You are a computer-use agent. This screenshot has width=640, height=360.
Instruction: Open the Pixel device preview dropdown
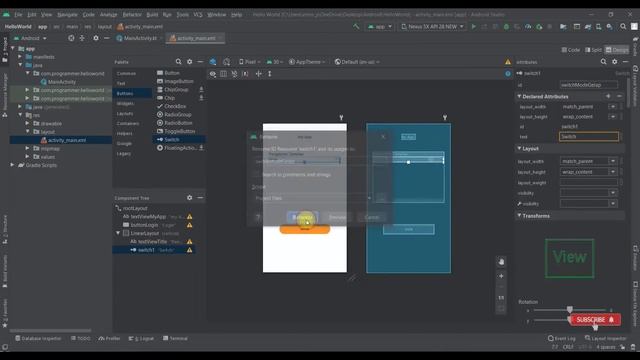[x=249, y=62]
